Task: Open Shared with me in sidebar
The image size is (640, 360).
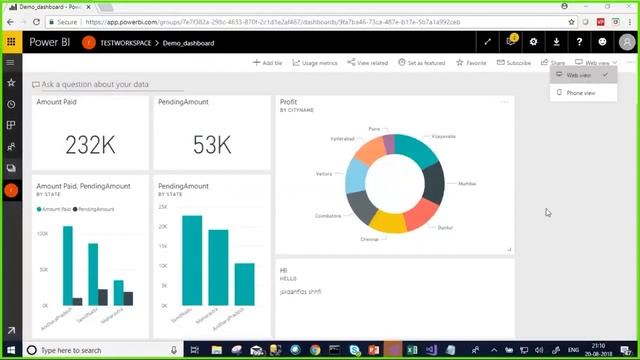Action: [11, 147]
